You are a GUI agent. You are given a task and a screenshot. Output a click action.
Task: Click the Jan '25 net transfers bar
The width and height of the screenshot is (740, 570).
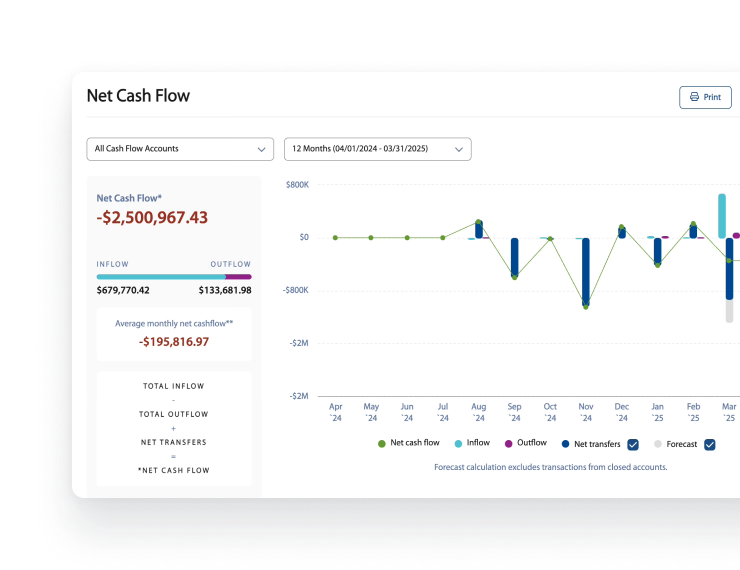tap(657, 251)
